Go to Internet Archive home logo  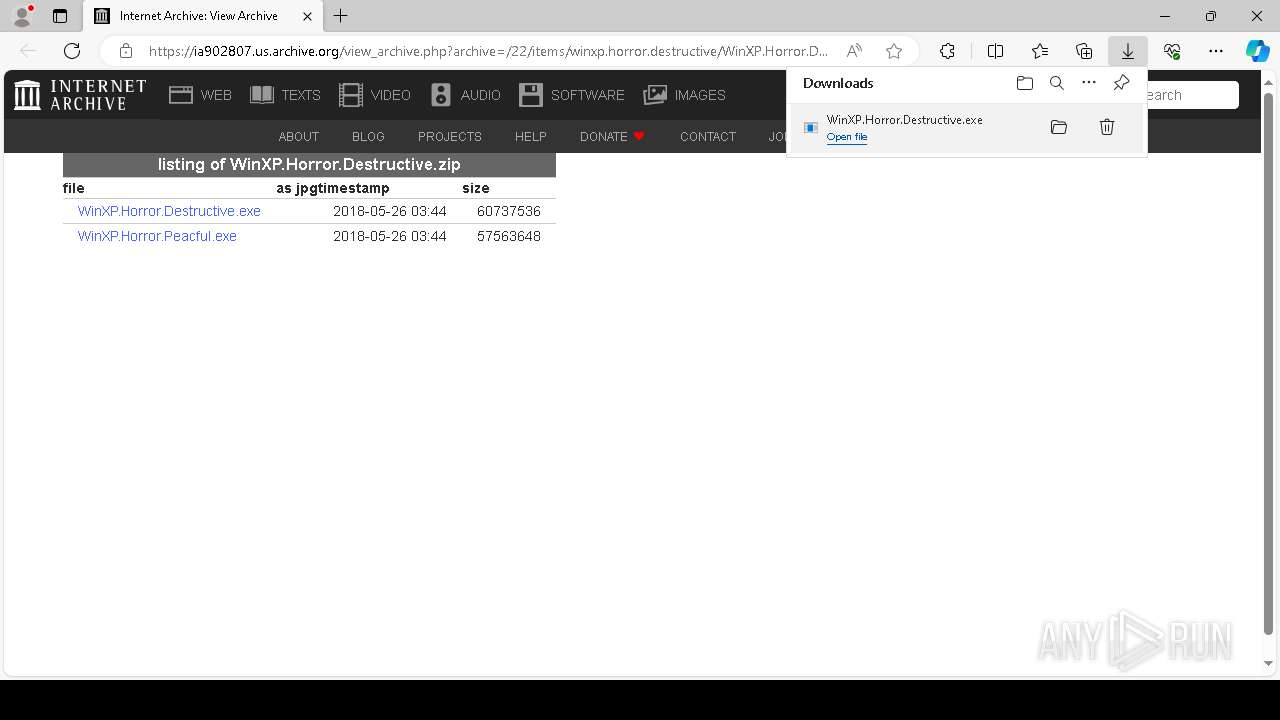point(80,95)
